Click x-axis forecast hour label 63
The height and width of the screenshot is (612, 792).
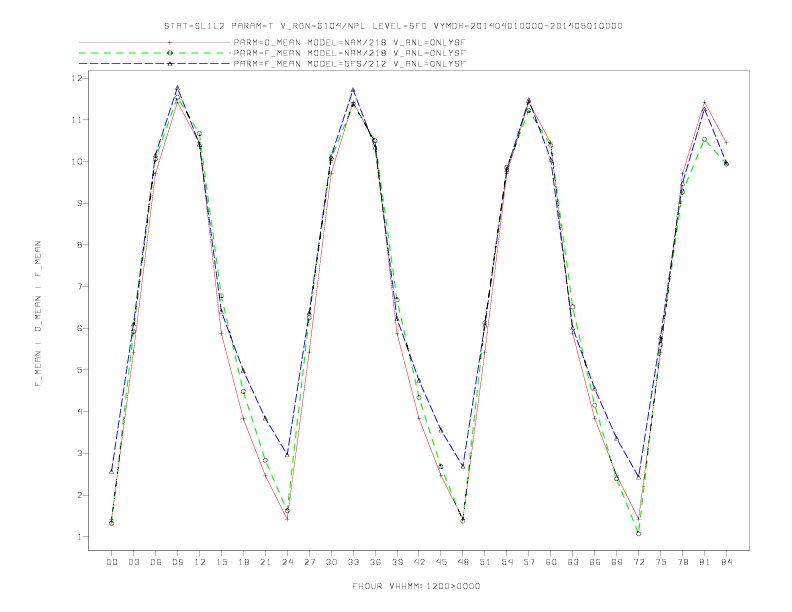click(x=573, y=562)
